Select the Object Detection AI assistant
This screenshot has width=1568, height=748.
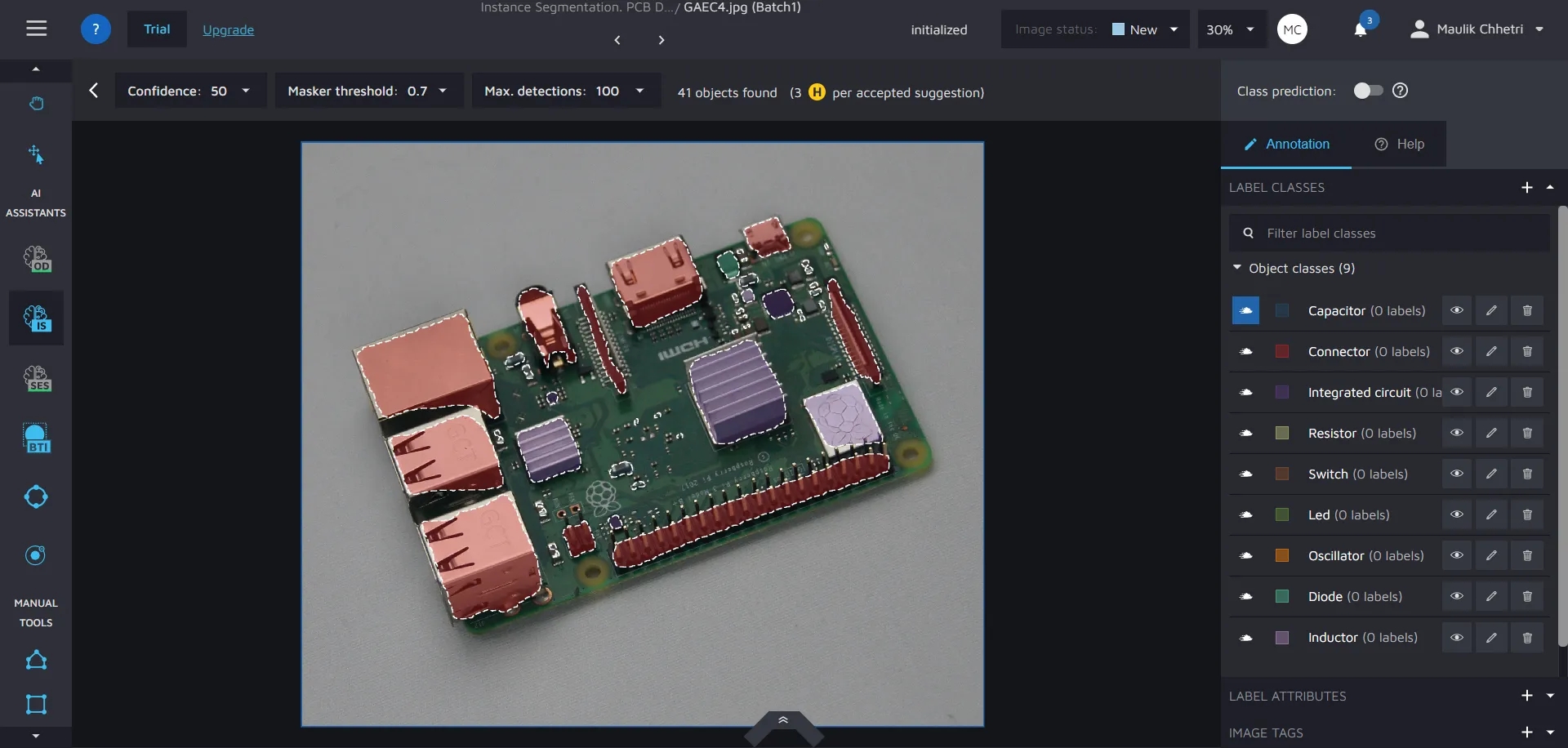pos(37,259)
